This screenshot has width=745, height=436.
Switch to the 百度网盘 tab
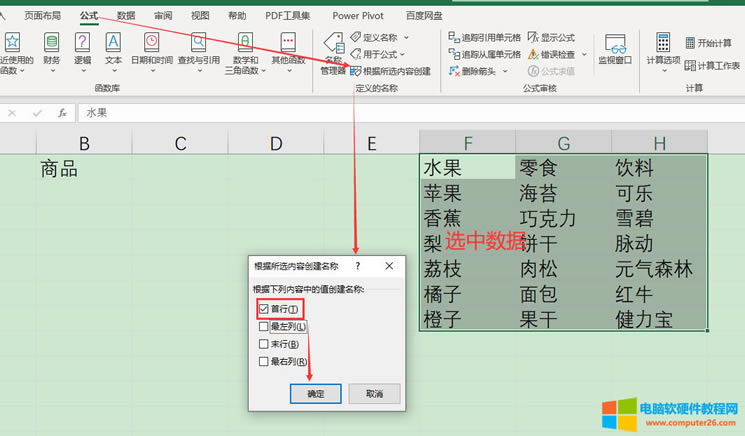[x=424, y=16]
